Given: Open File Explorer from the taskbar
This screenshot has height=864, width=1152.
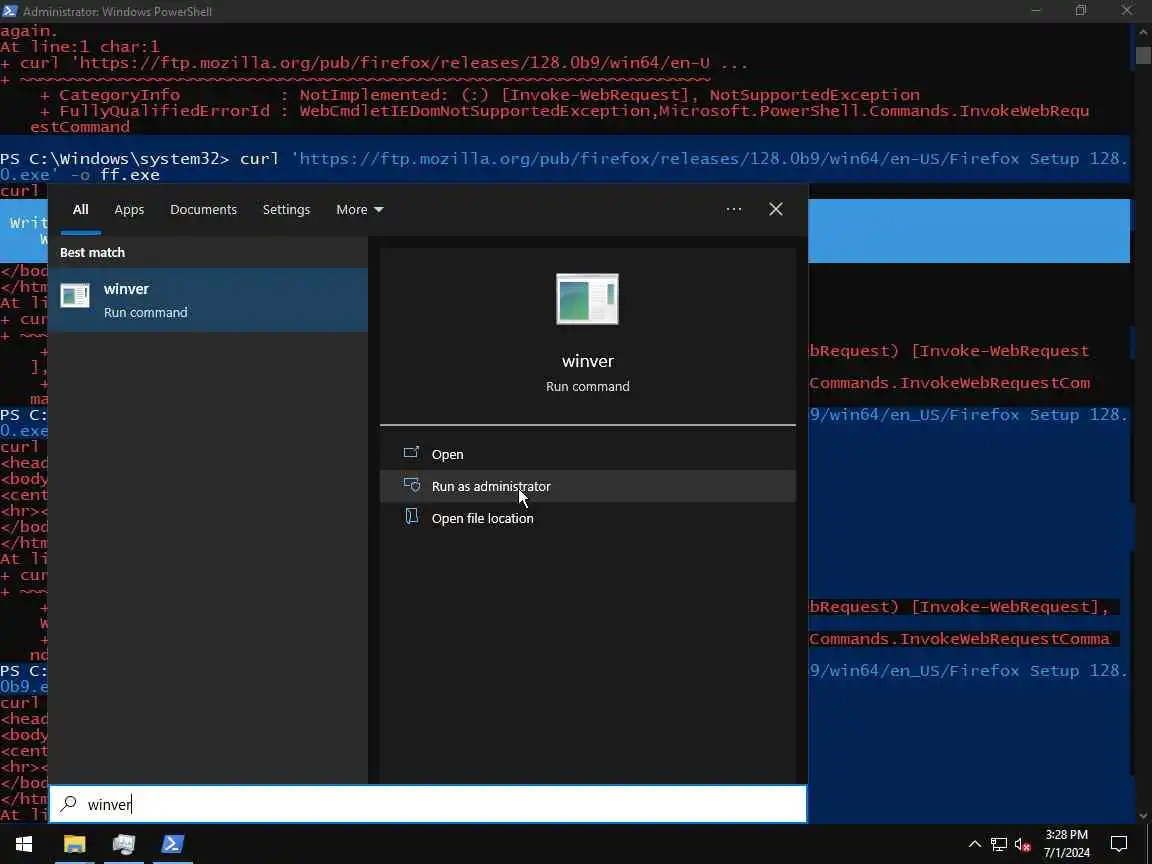Looking at the screenshot, I should [74, 843].
